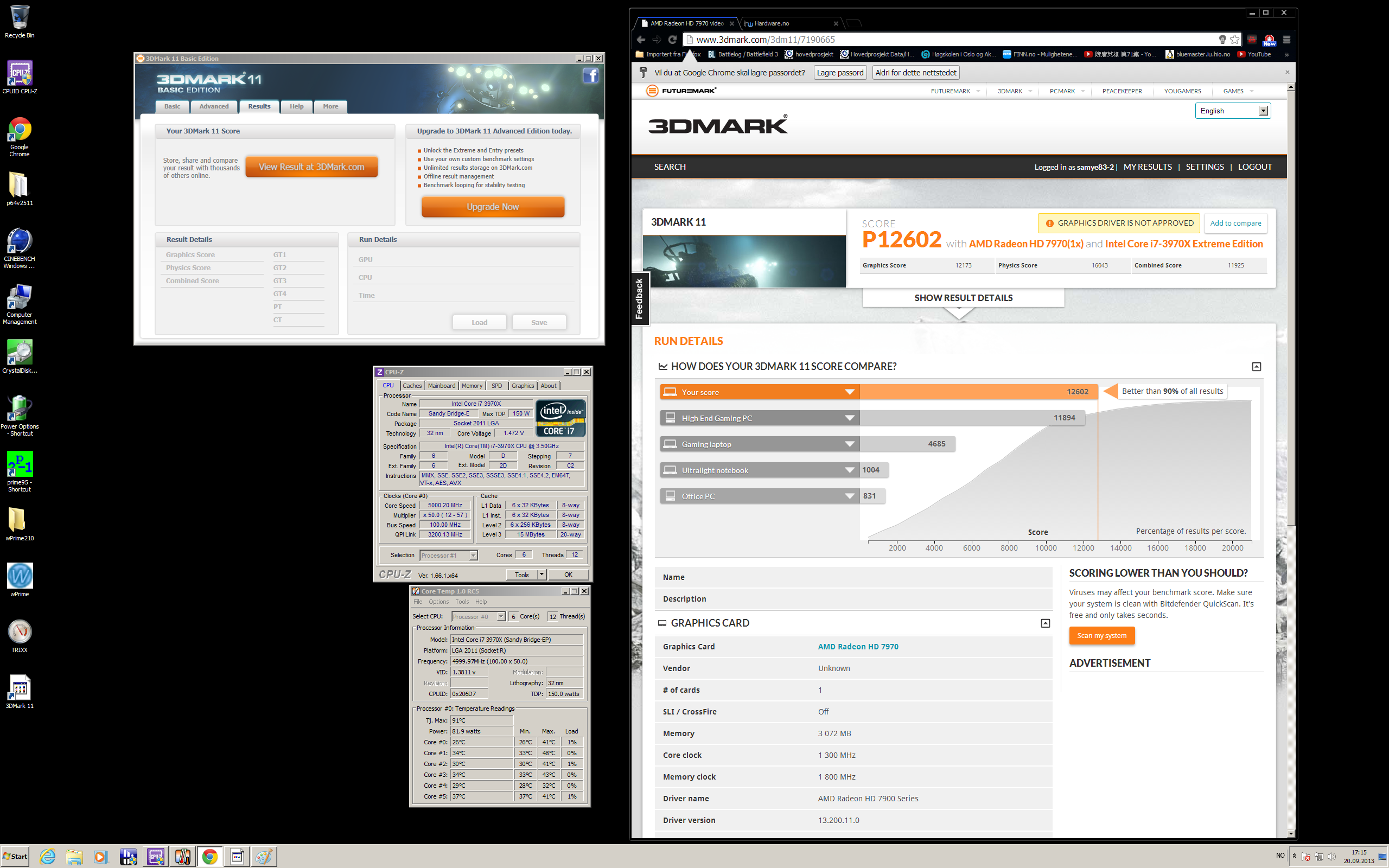
Task: Select the p64v2511 folder icon
Action: pyautogui.click(x=20, y=189)
